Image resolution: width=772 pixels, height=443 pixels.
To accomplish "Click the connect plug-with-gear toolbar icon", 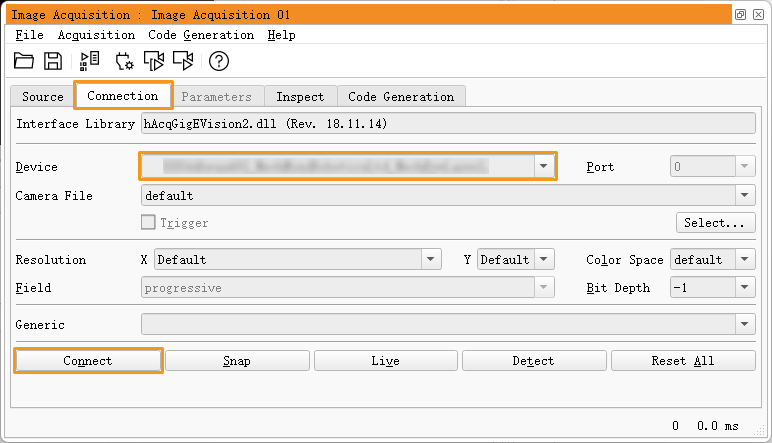I will pyautogui.click(x=124, y=61).
